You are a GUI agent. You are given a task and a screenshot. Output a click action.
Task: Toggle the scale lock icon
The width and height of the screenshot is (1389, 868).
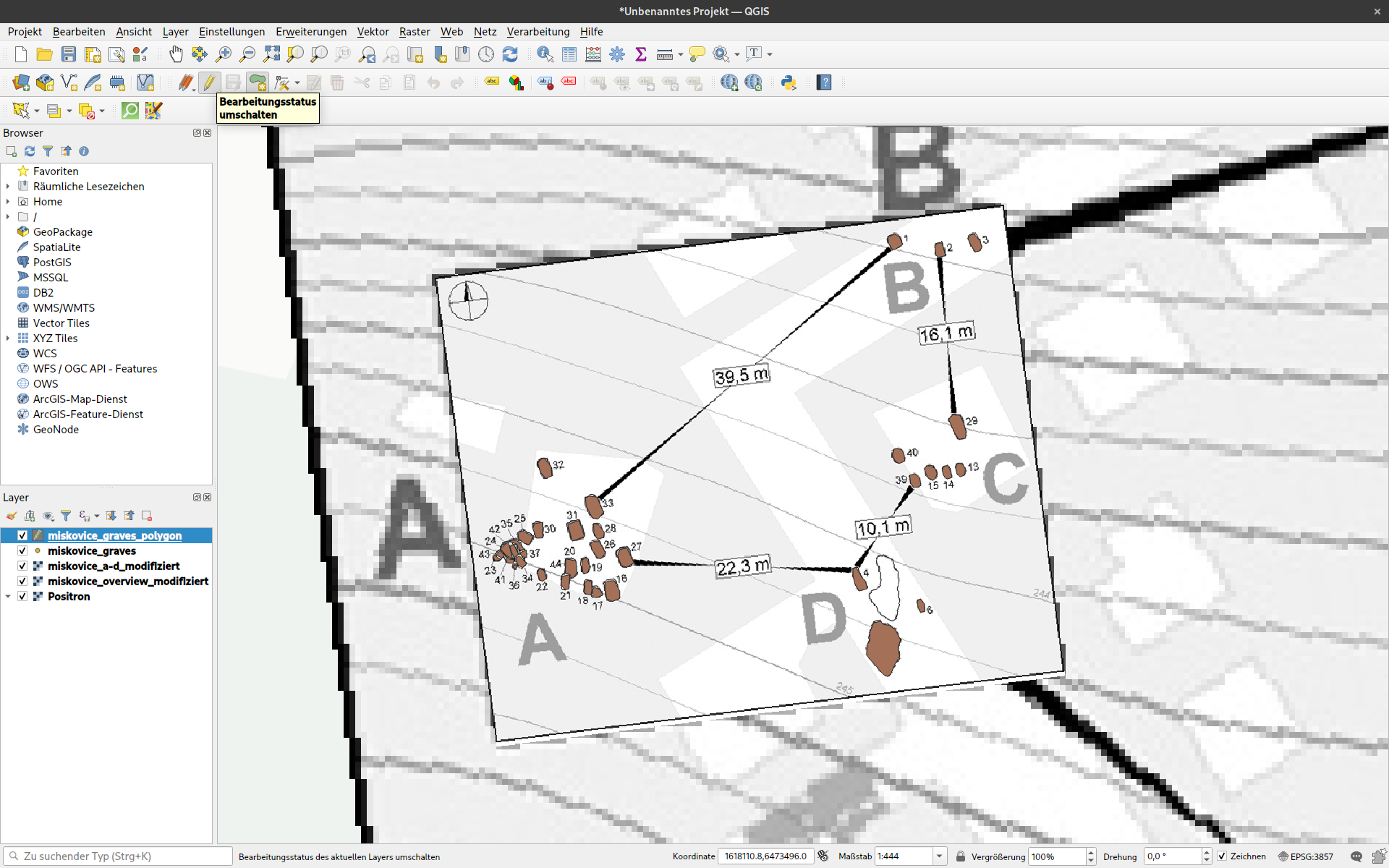coord(961,856)
